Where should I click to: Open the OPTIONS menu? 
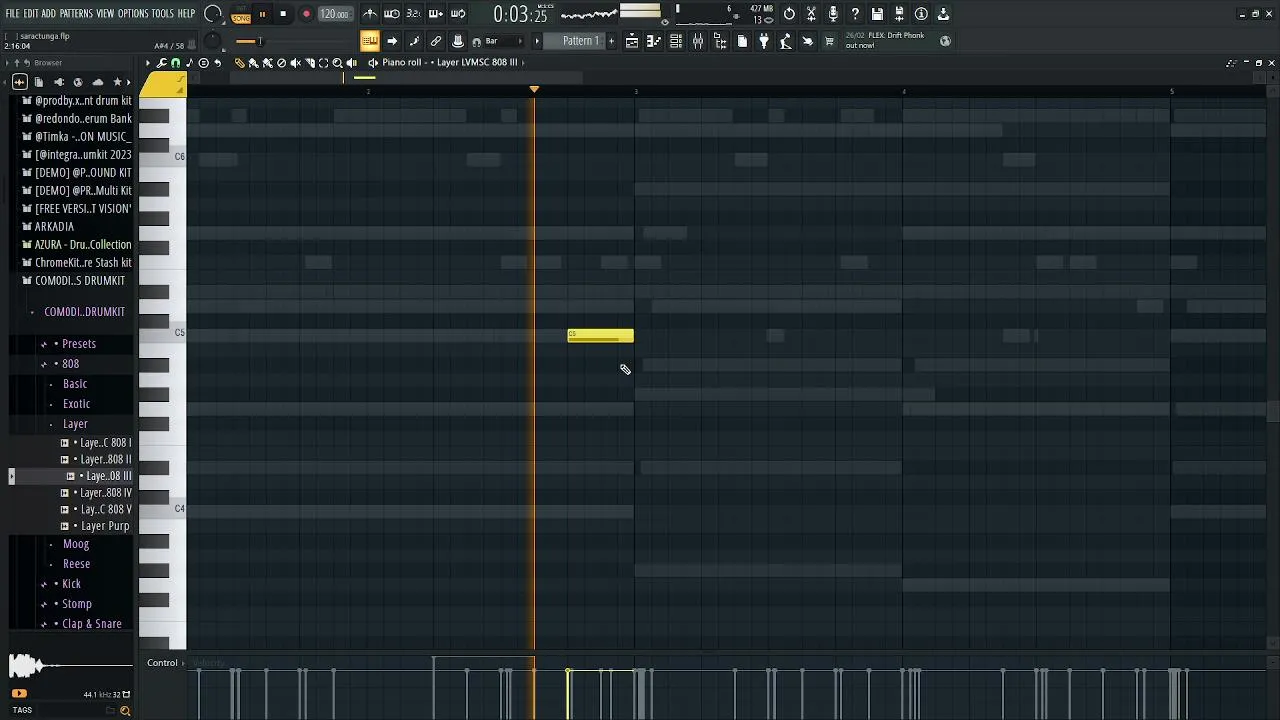point(133,14)
